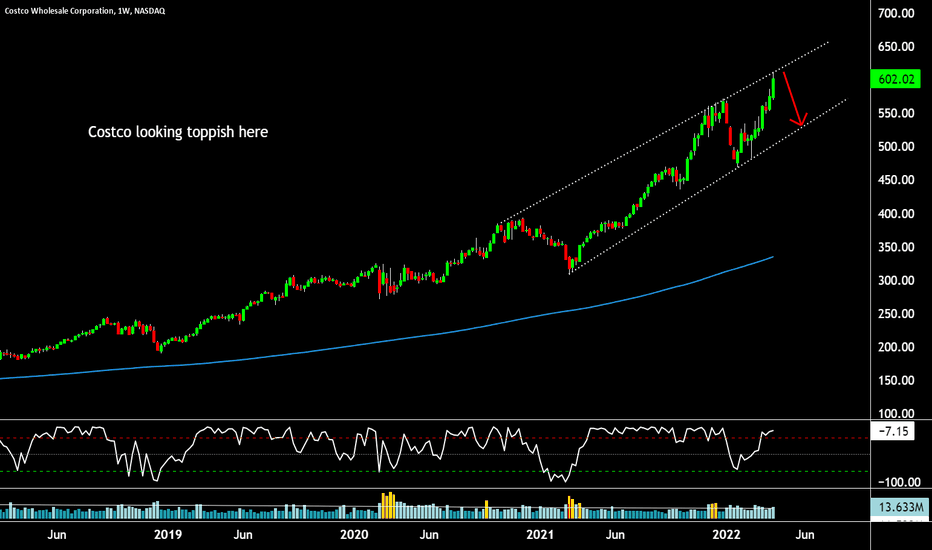Click the 150.00 price axis label
The image size is (932, 550).
pos(896,380)
